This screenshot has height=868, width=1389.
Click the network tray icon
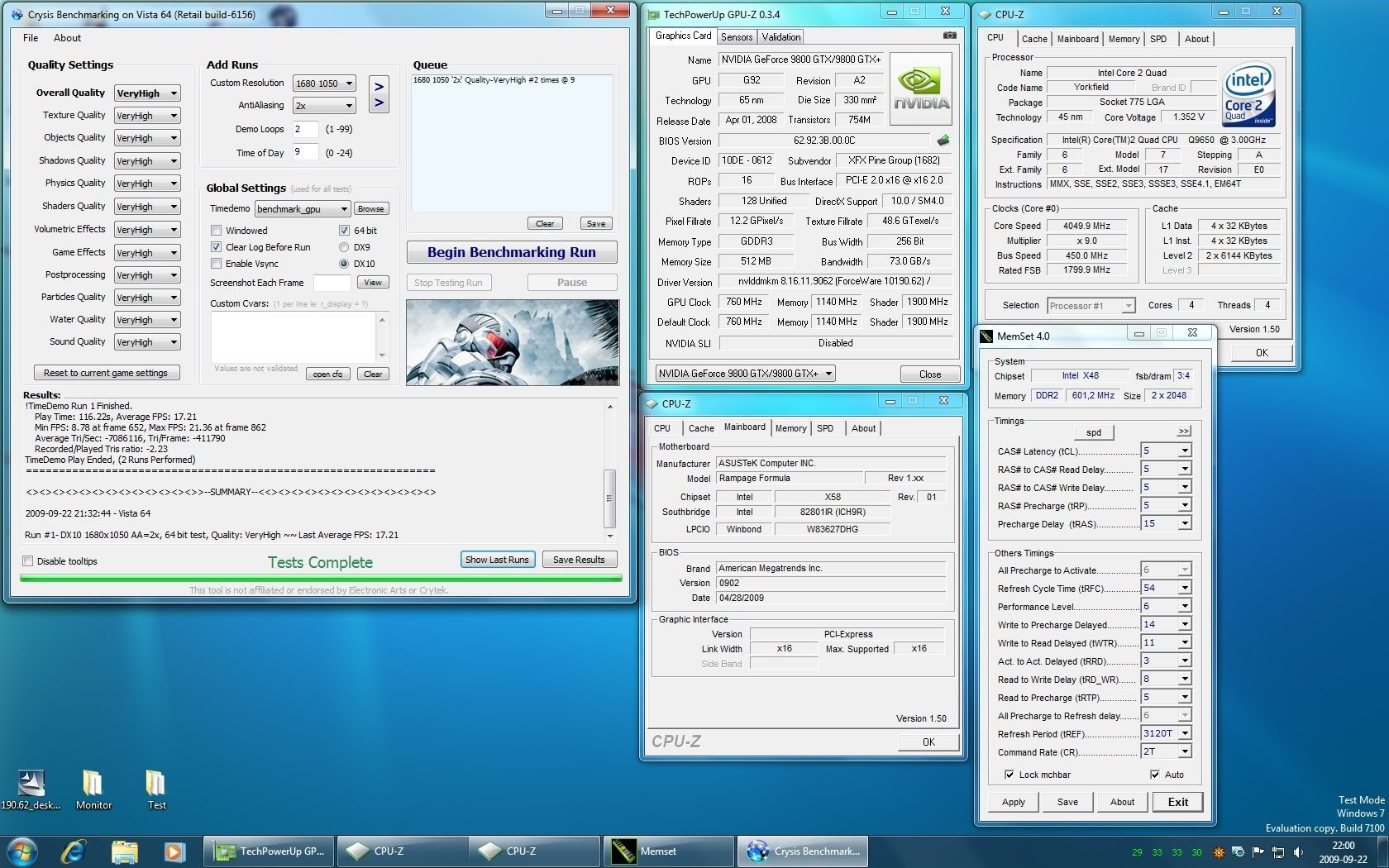pyautogui.click(x=1277, y=851)
